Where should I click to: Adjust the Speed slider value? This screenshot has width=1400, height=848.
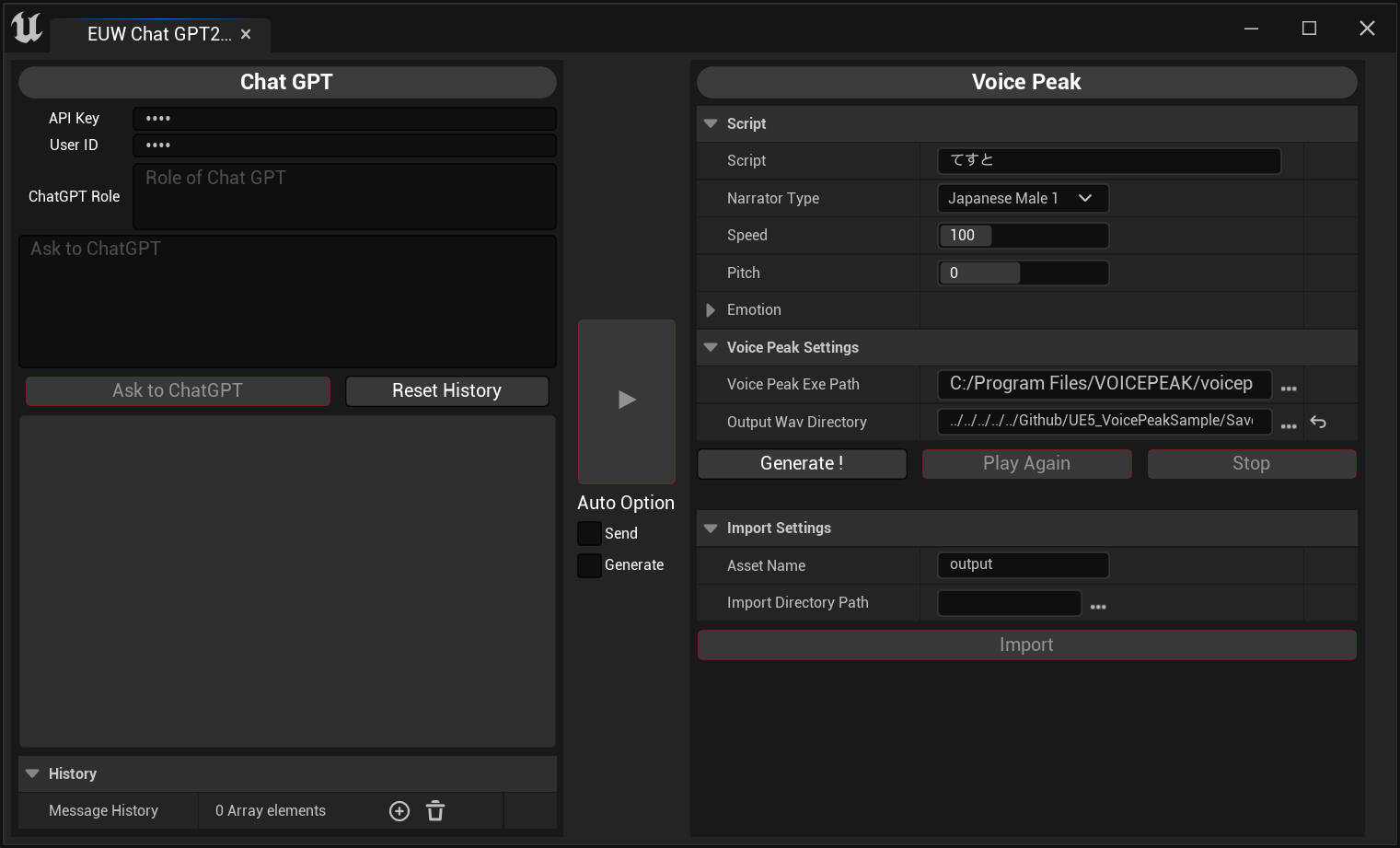[x=1023, y=236]
